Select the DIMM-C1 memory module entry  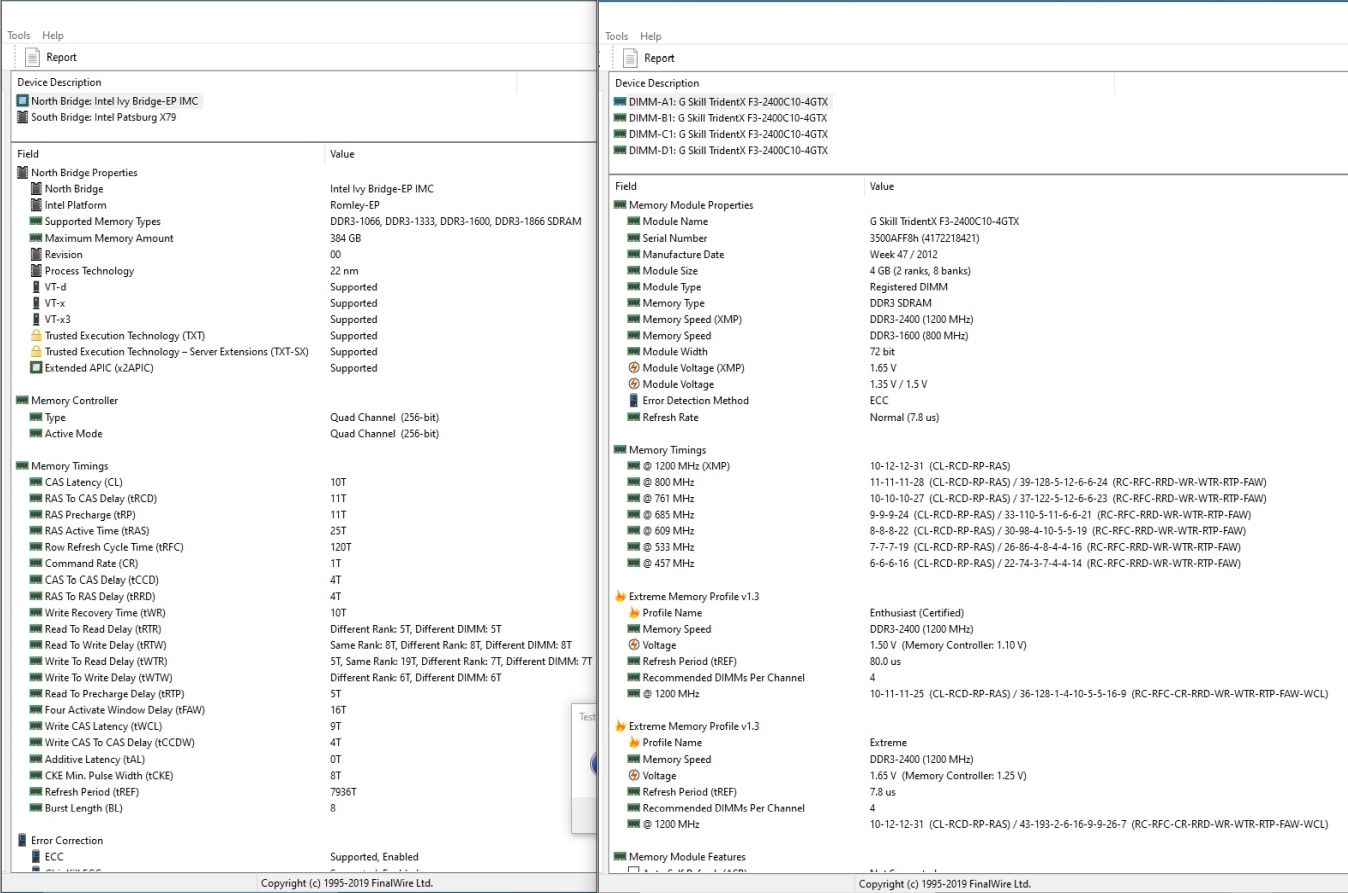tap(720, 134)
